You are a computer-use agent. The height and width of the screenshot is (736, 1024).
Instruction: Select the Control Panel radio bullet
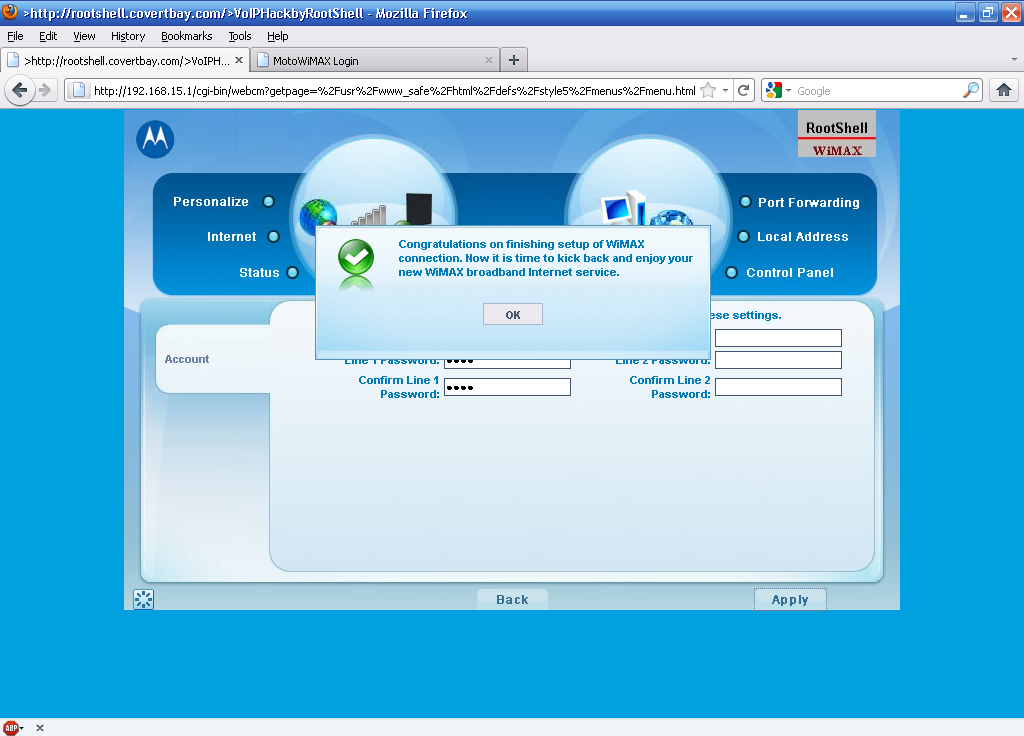click(x=731, y=272)
